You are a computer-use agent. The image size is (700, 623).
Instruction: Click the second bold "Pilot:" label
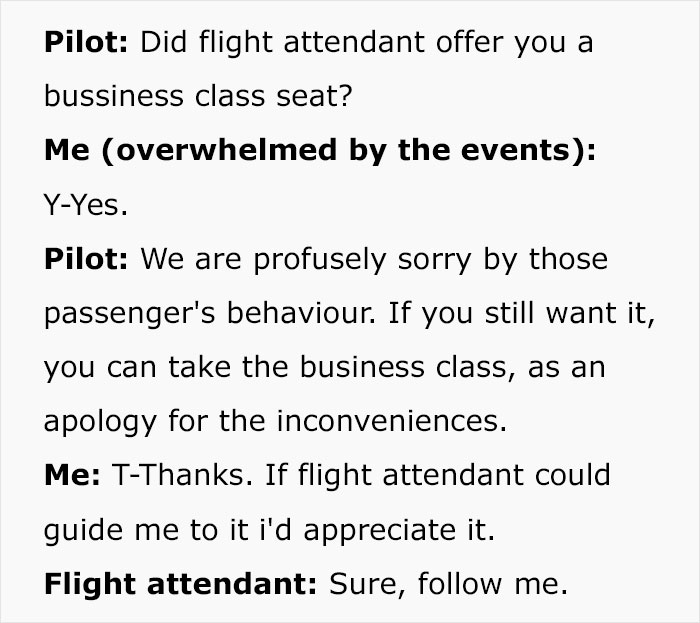coord(87,260)
